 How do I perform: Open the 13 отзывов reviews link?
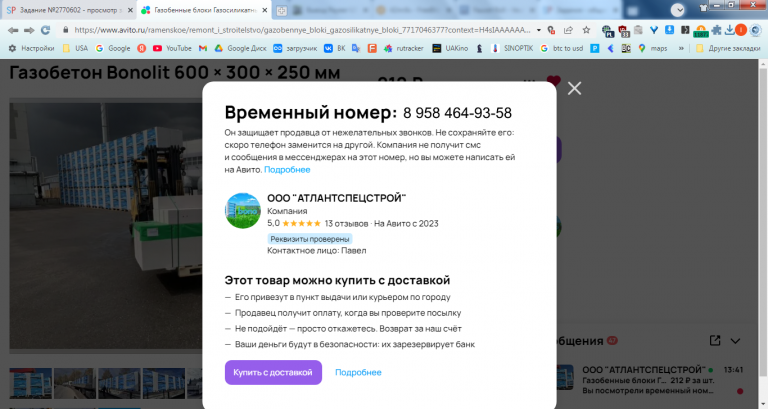[346, 223]
